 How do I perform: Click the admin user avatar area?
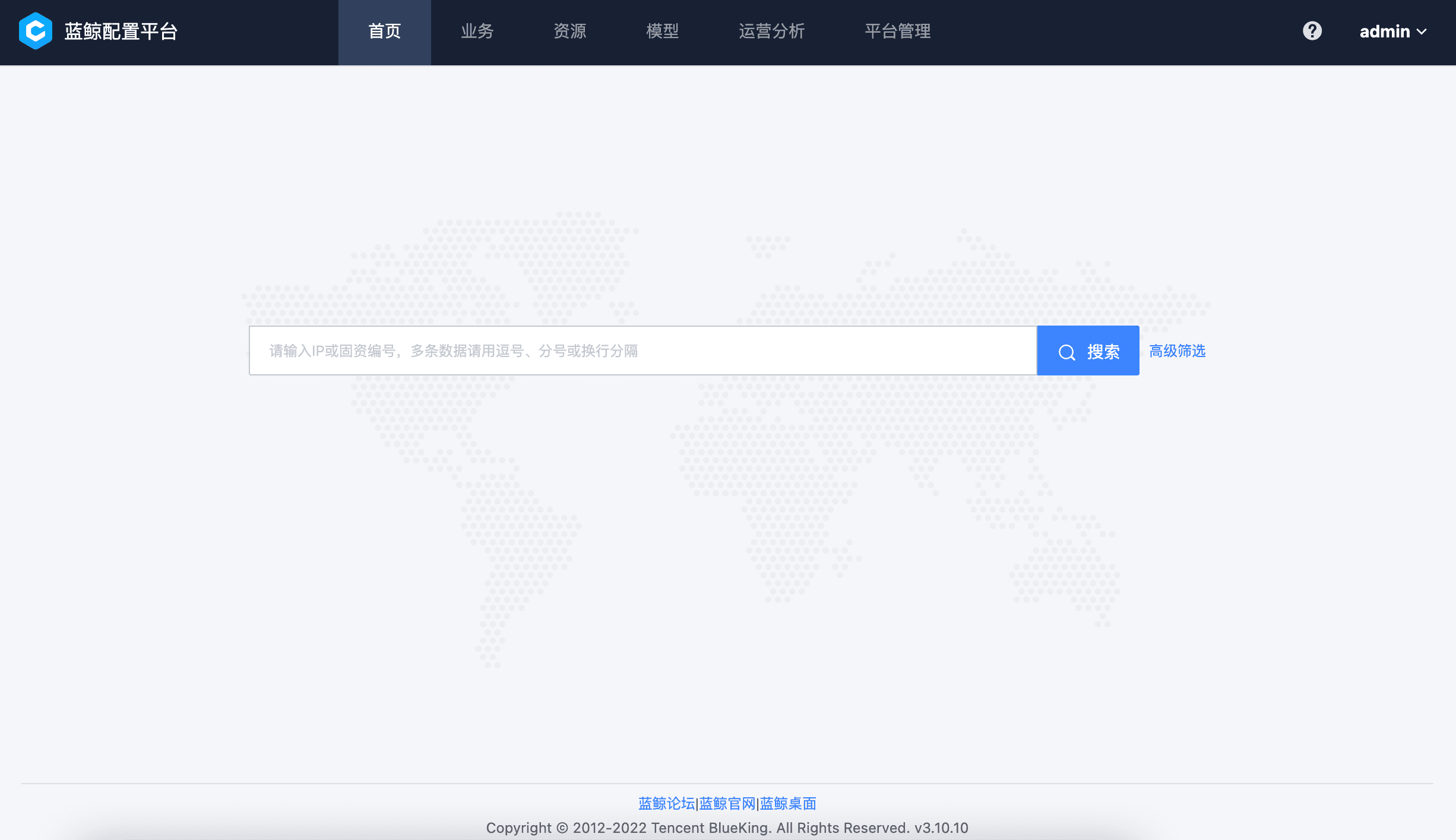[x=1384, y=31]
